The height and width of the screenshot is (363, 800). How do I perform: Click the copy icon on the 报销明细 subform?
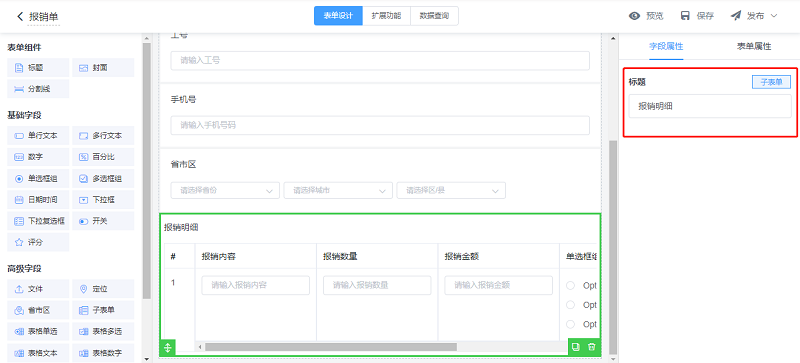tap(576, 347)
